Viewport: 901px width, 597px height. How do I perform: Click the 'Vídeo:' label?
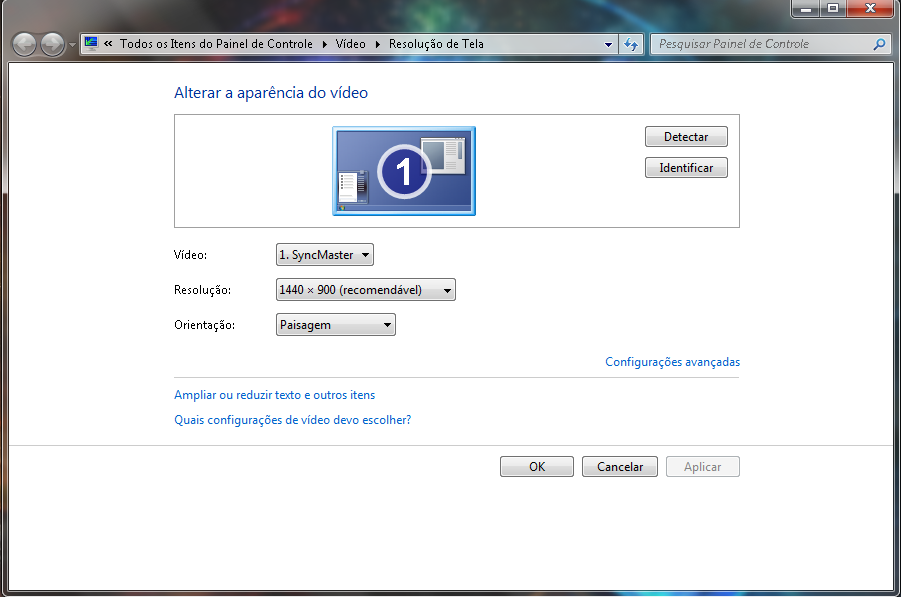click(190, 255)
